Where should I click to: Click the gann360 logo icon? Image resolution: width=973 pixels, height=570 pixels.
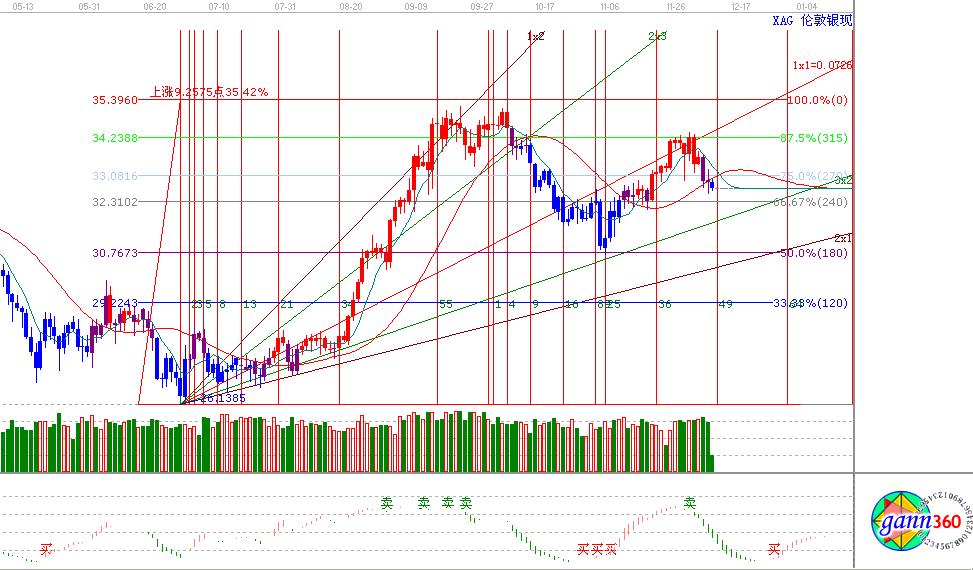click(x=916, y=522)
